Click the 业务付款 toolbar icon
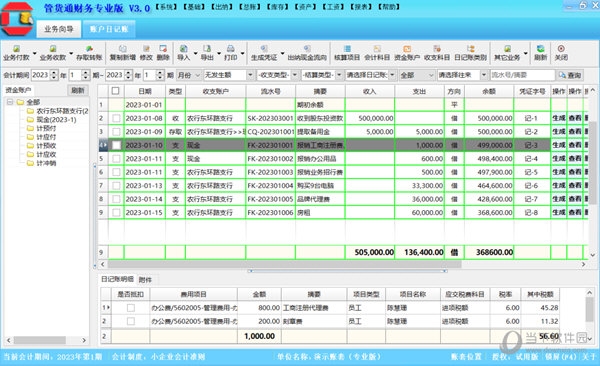Image resolution: width=600 pixels, height=366 pixels. 16,53
